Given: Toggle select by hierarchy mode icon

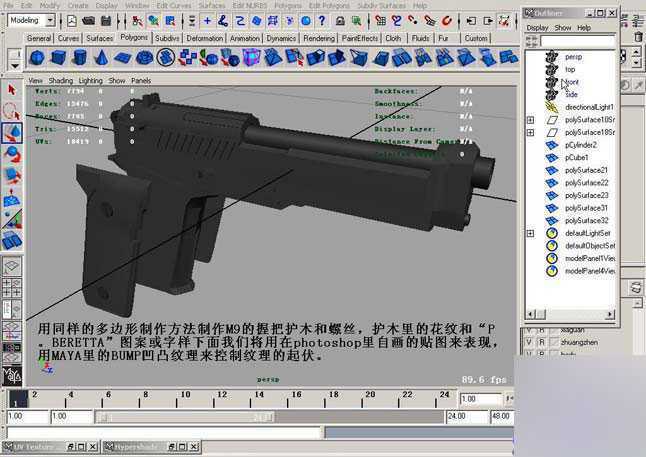Looking at the screenshot, I should tap(137, 20).
